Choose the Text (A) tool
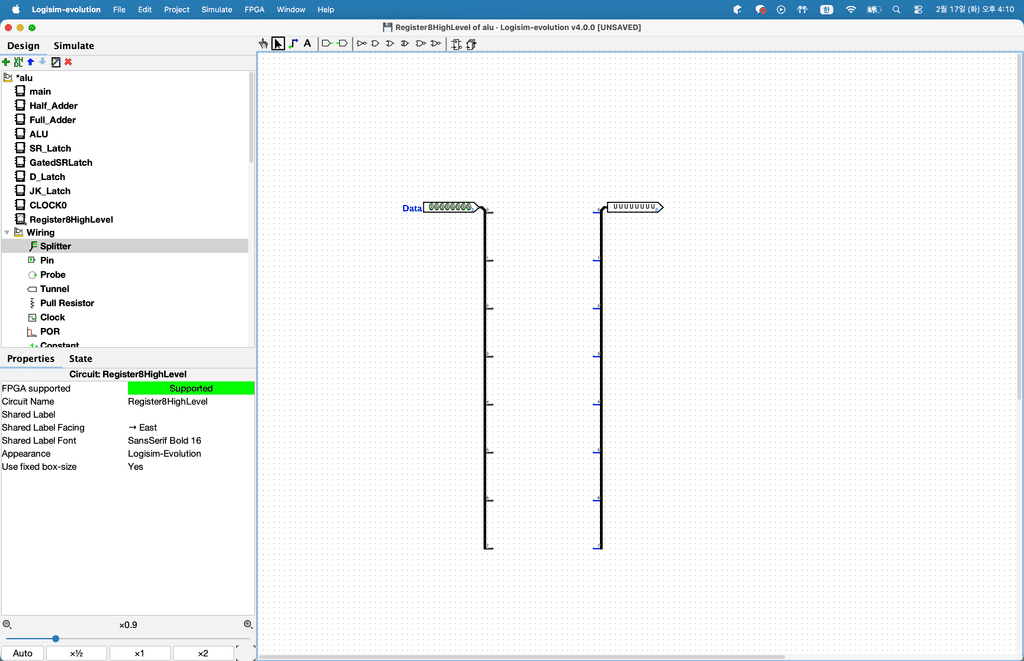The height and width of the screenshot is (661, 1024). pos(307,44)
